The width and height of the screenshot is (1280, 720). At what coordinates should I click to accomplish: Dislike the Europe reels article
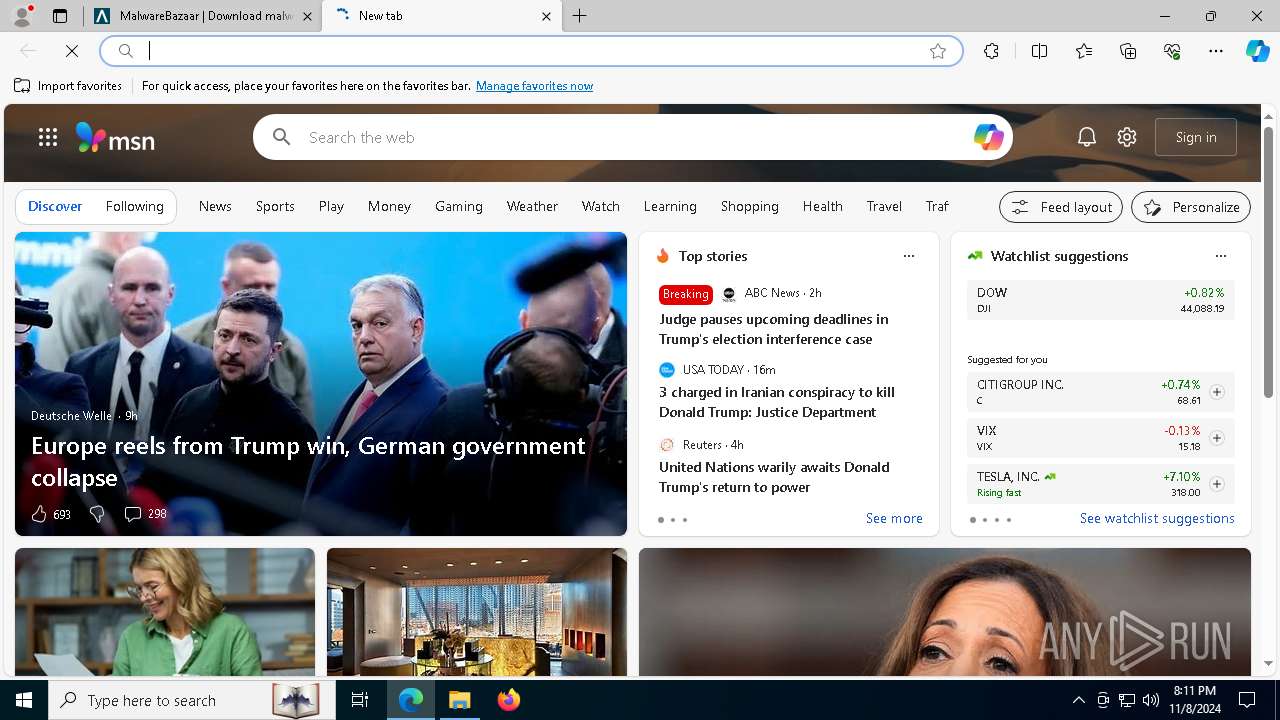pos(97,514)
